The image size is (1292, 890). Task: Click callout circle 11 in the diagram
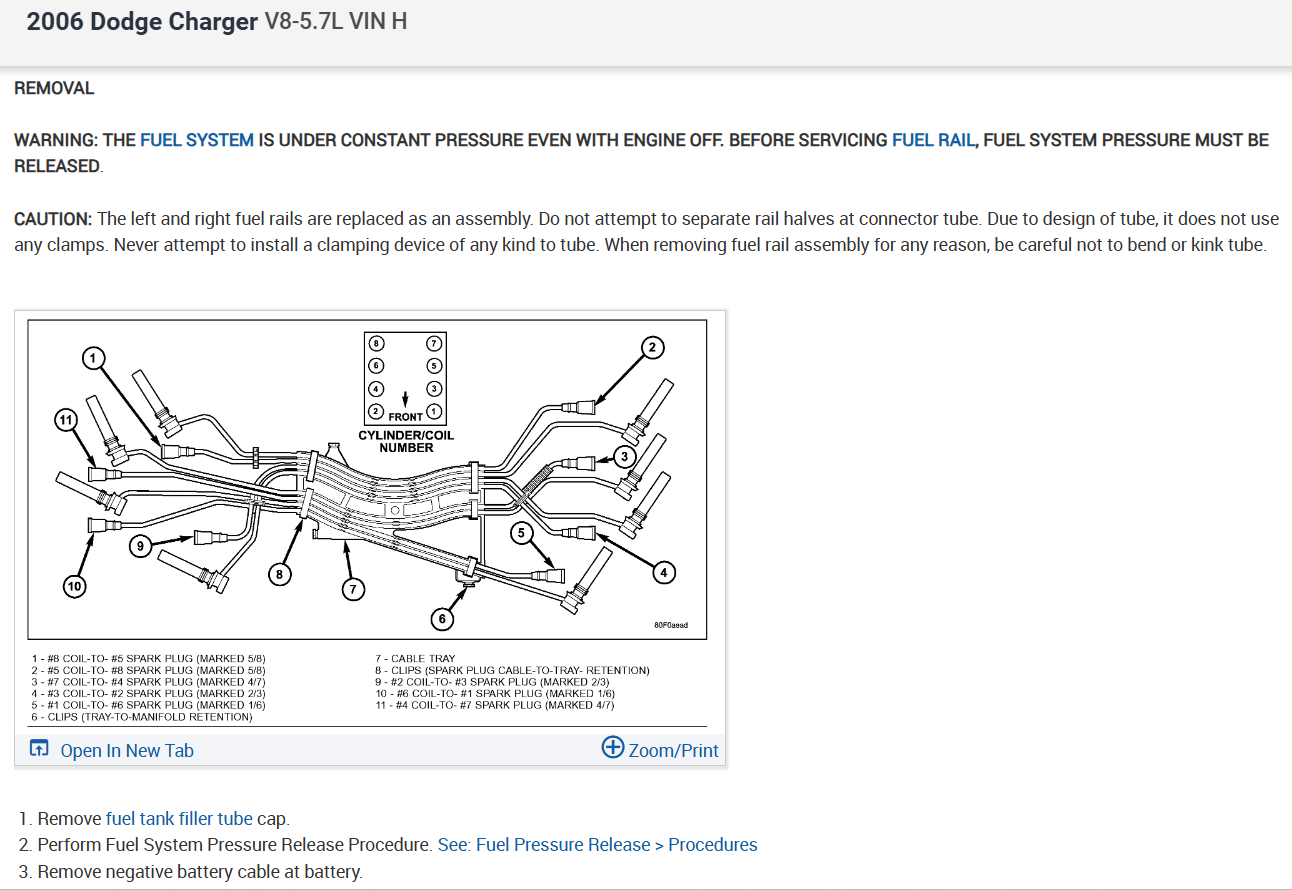66,420
